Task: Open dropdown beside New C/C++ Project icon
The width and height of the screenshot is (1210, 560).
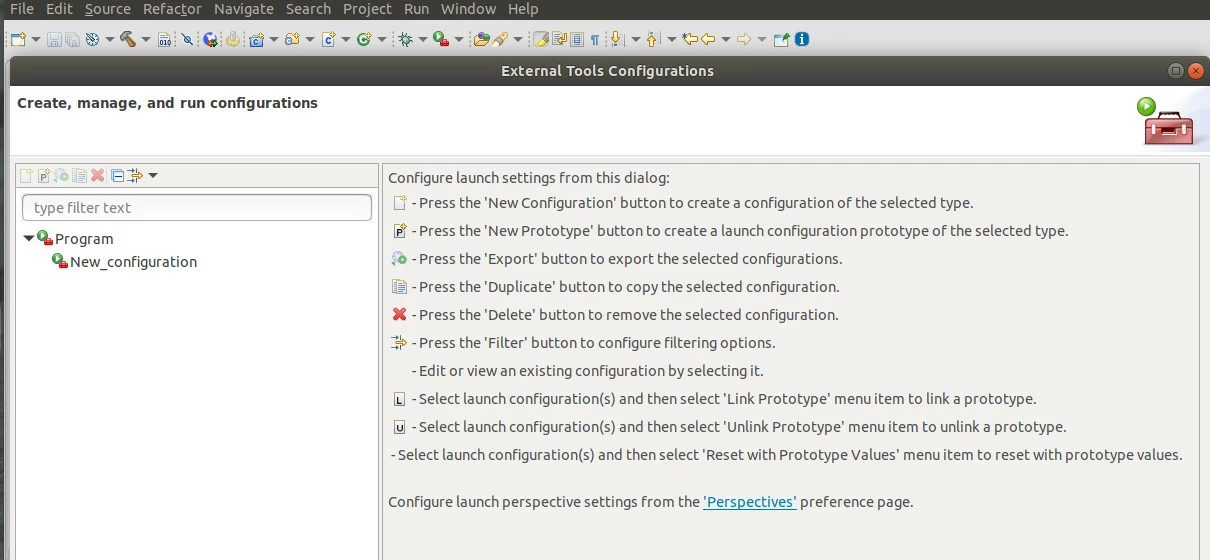Action: (x=274, y=40)
